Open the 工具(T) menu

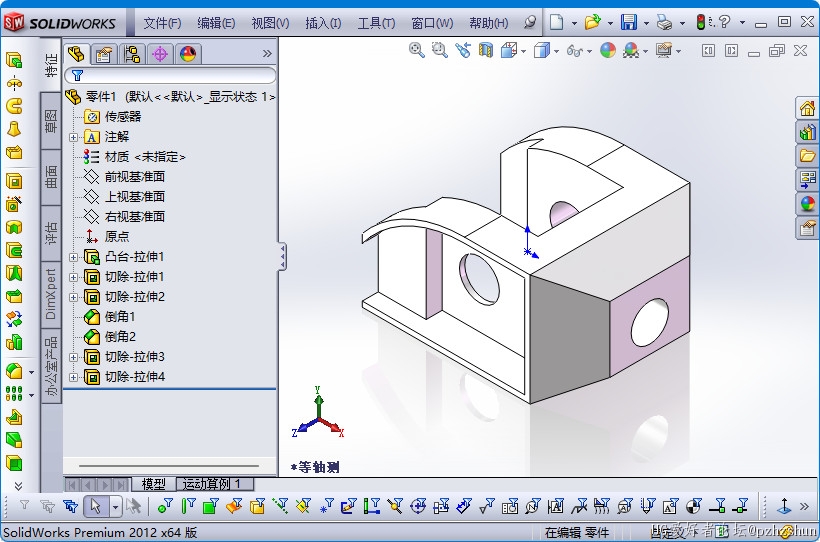tap(376, 23)
